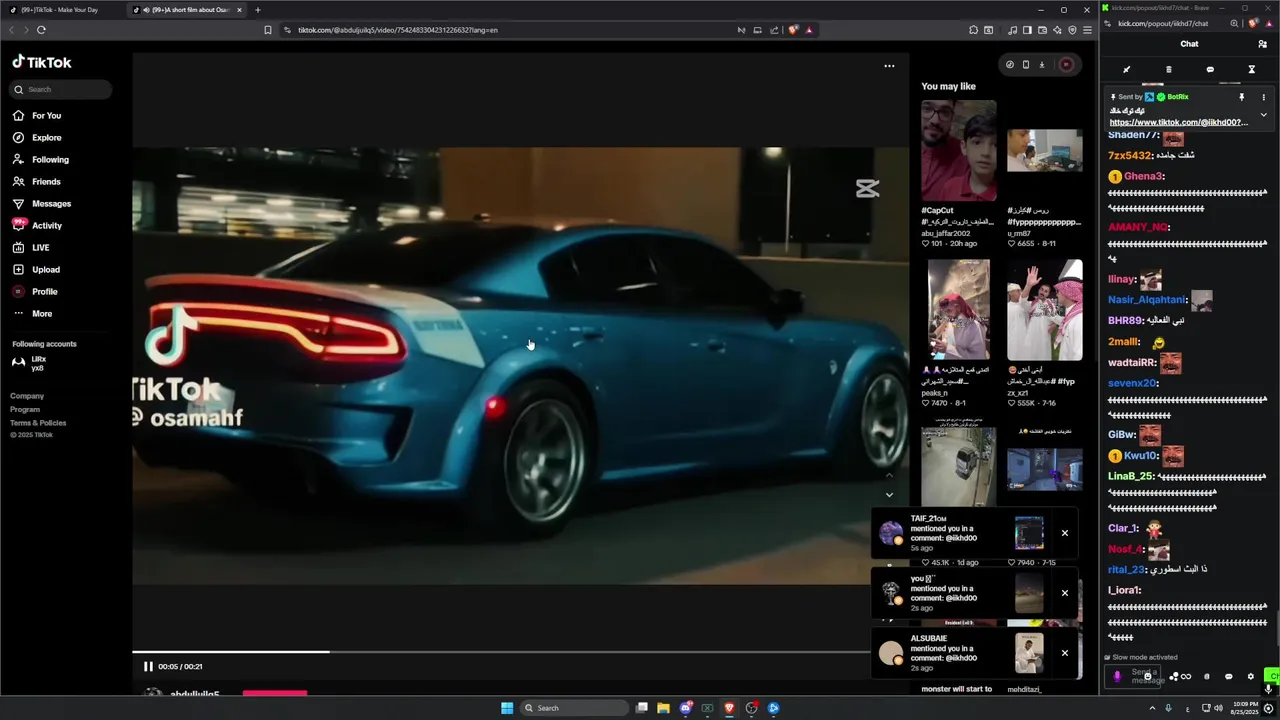
Task: Open the zx_xz1 recommended video thumbnail
Action: [x=1045, y=310]
